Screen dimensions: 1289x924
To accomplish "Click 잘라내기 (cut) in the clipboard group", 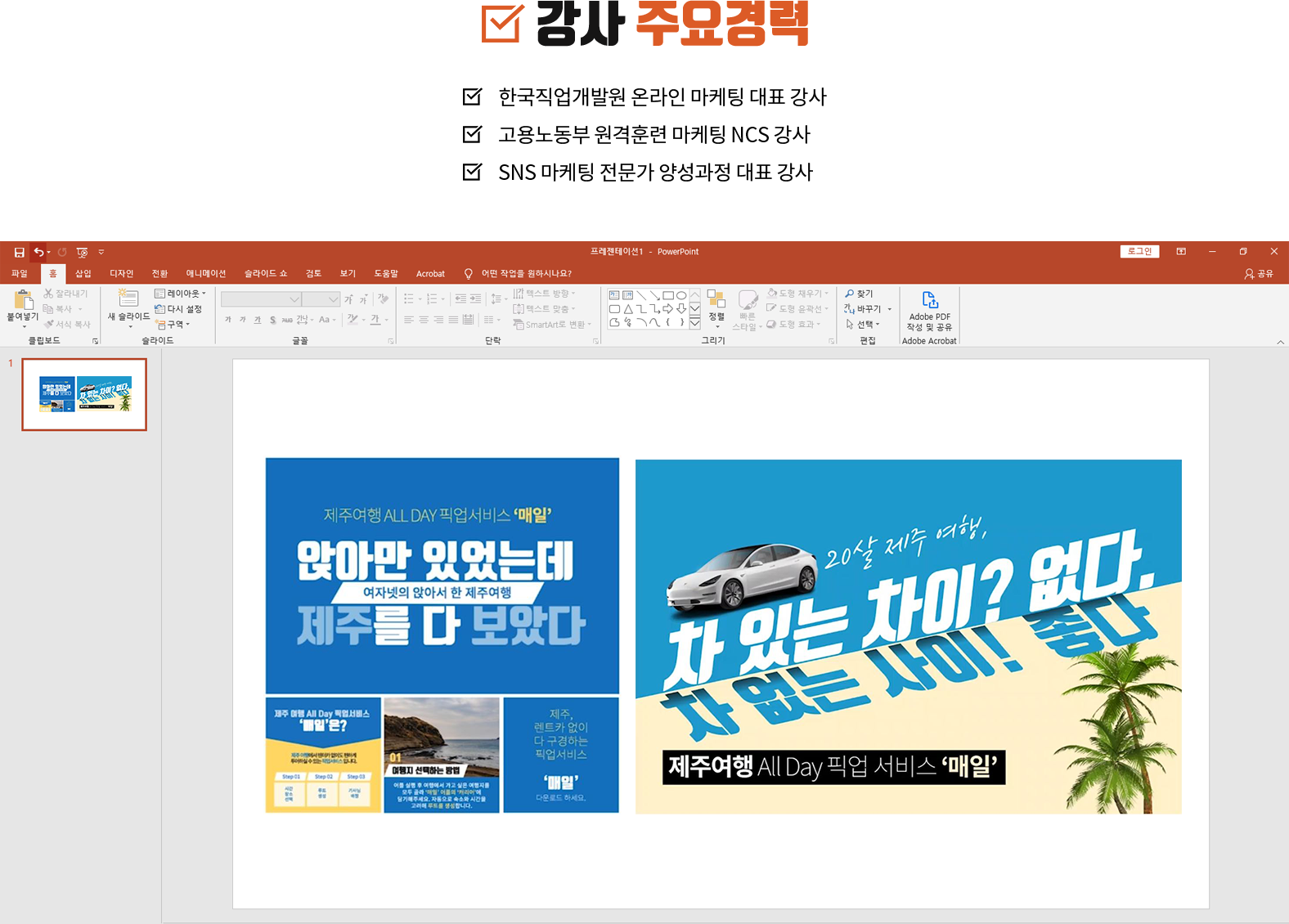I will 65,293.
